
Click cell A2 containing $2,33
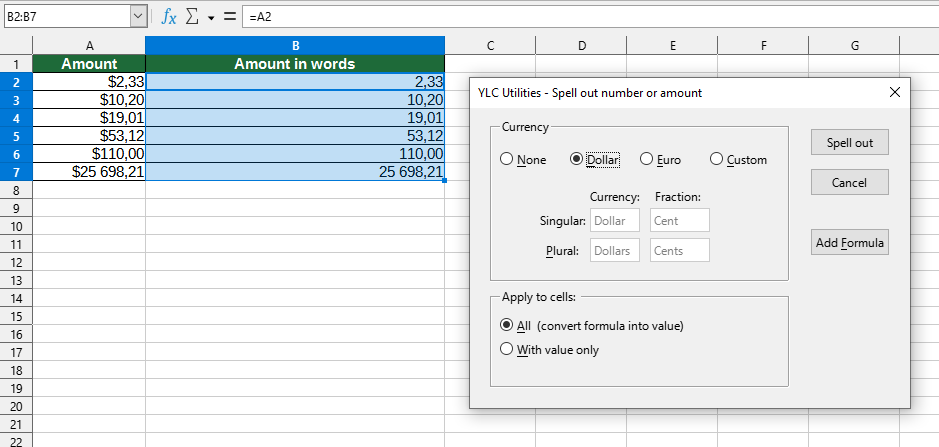[89, 82]
